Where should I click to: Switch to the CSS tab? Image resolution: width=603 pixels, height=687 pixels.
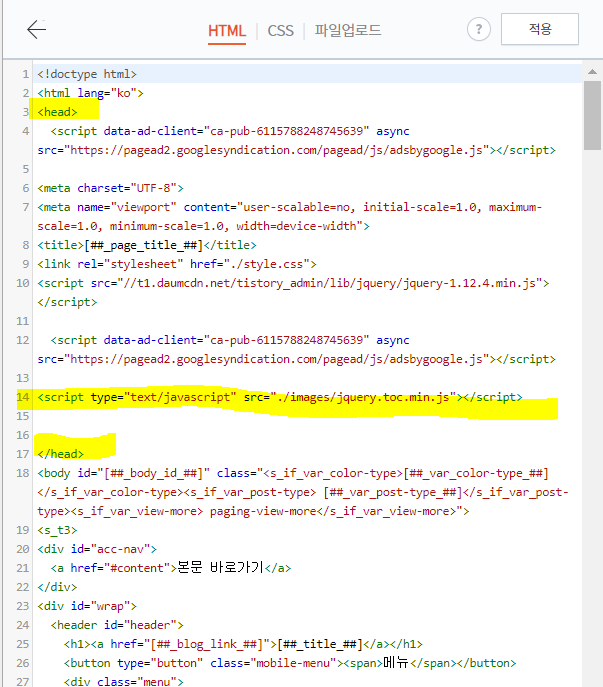[x=280, y=31]
